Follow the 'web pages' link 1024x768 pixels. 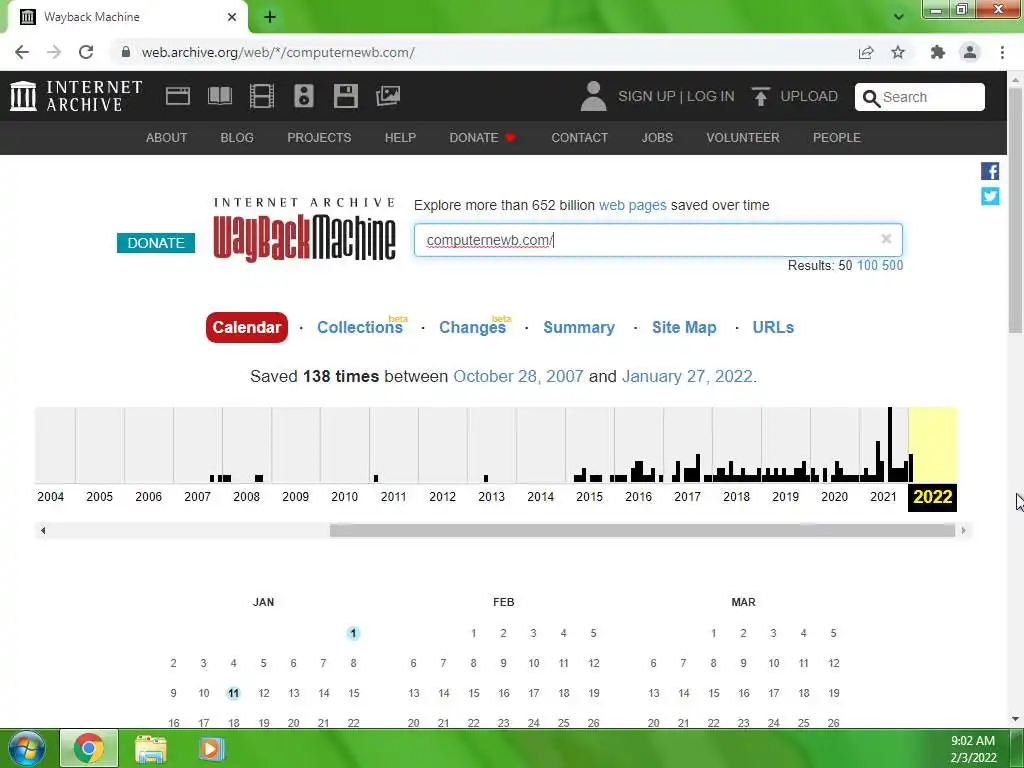[632, 205]
